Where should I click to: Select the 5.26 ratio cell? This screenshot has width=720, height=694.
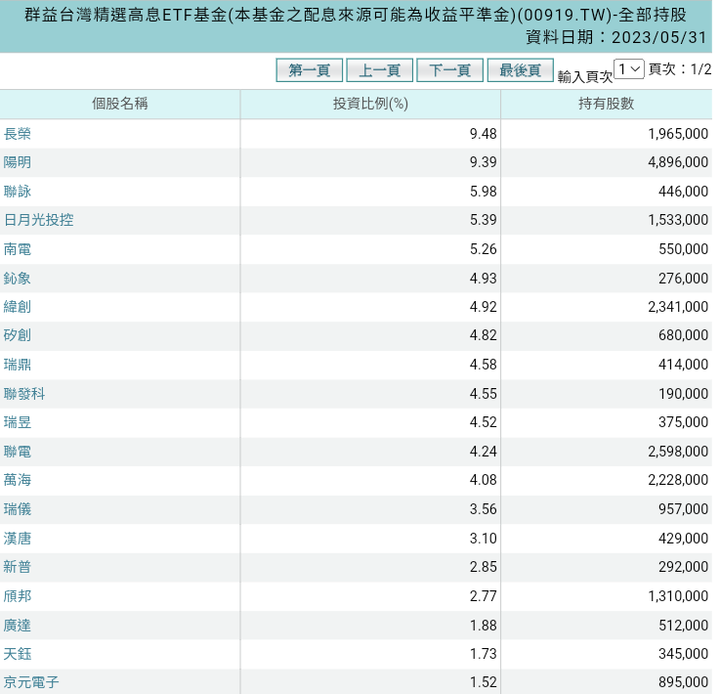point(483,249)
